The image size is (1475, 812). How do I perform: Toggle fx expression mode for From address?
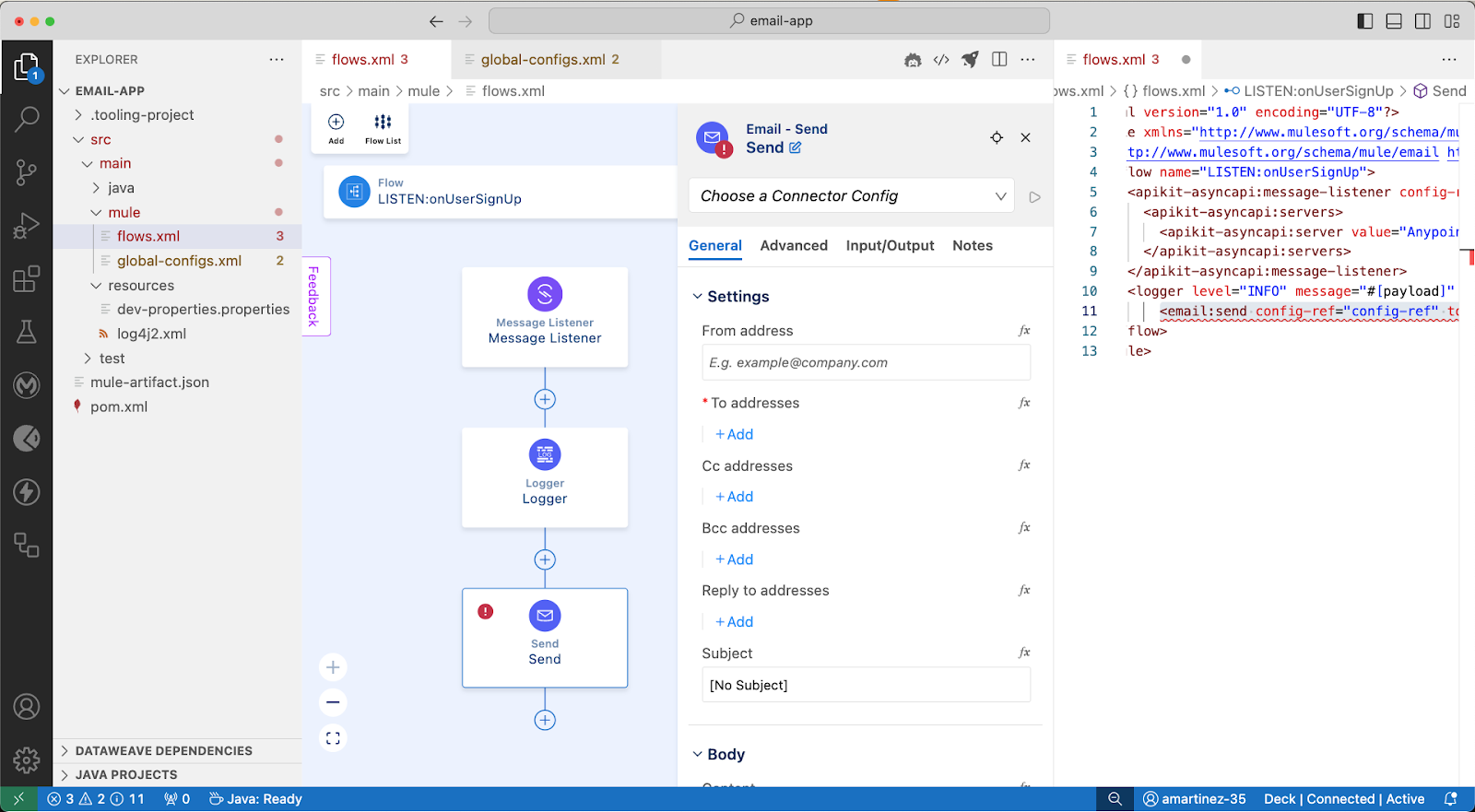pos(1024,331)
